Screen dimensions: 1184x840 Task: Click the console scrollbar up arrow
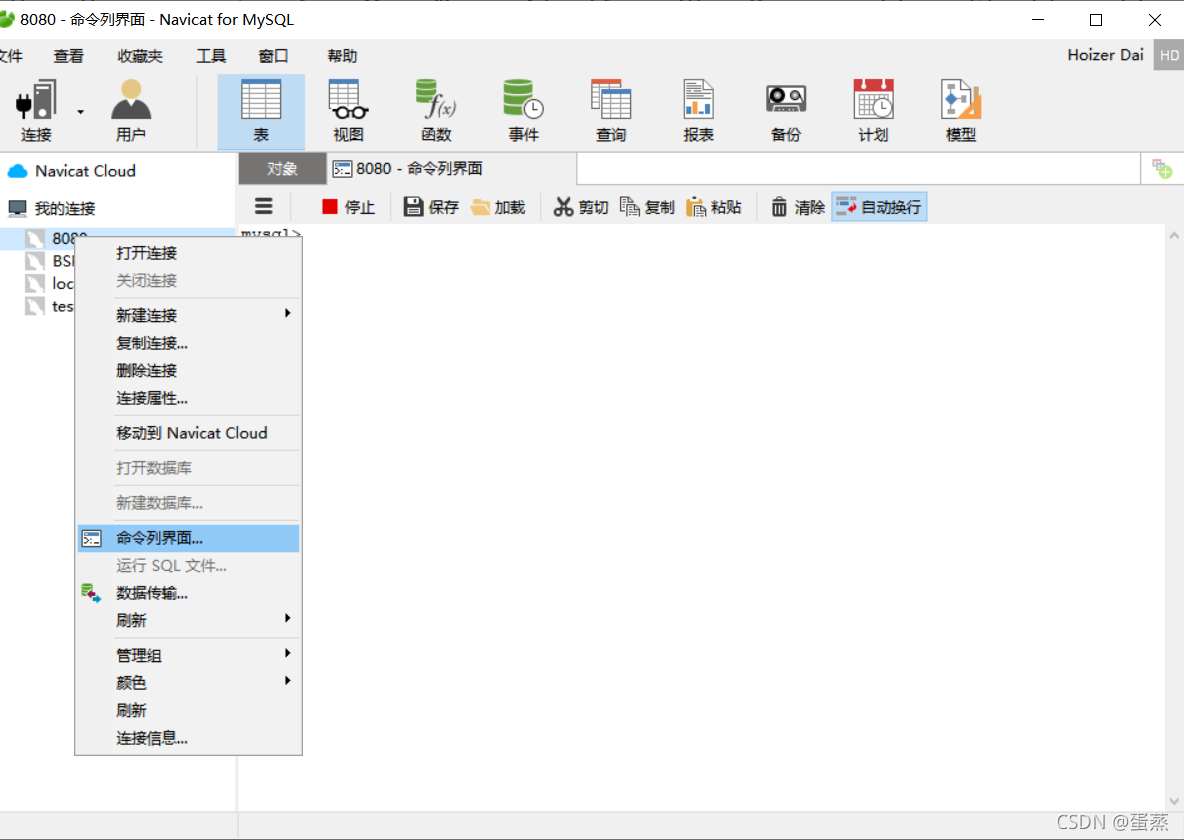(x=1174, y=236)
